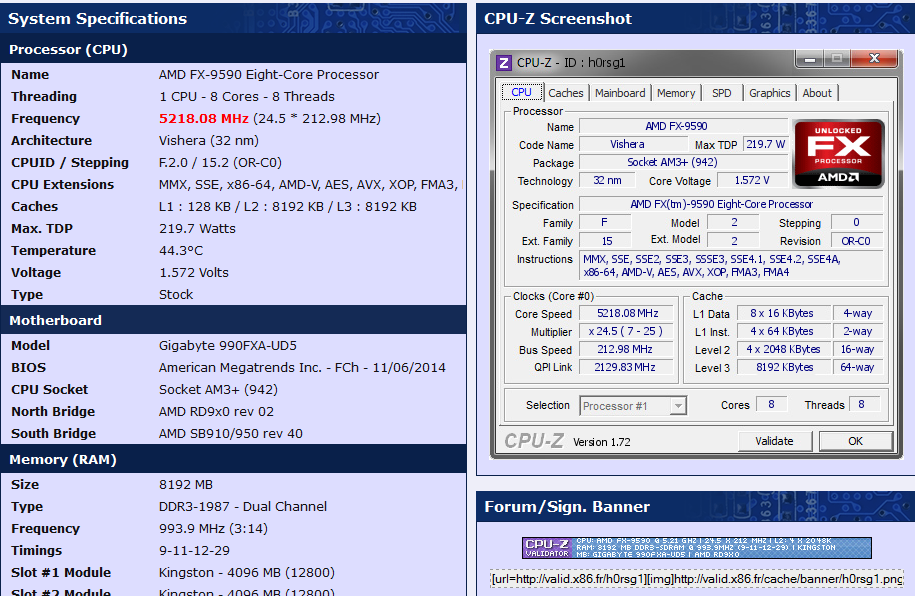The width and height of the screenshot is (915, 596).
Task: Click the Threads count field
Action: 862,405
